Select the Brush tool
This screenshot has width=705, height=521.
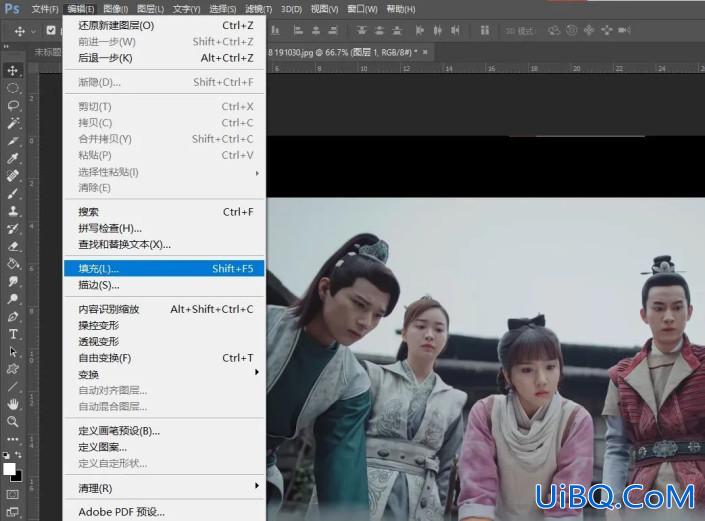click(13, 193)
